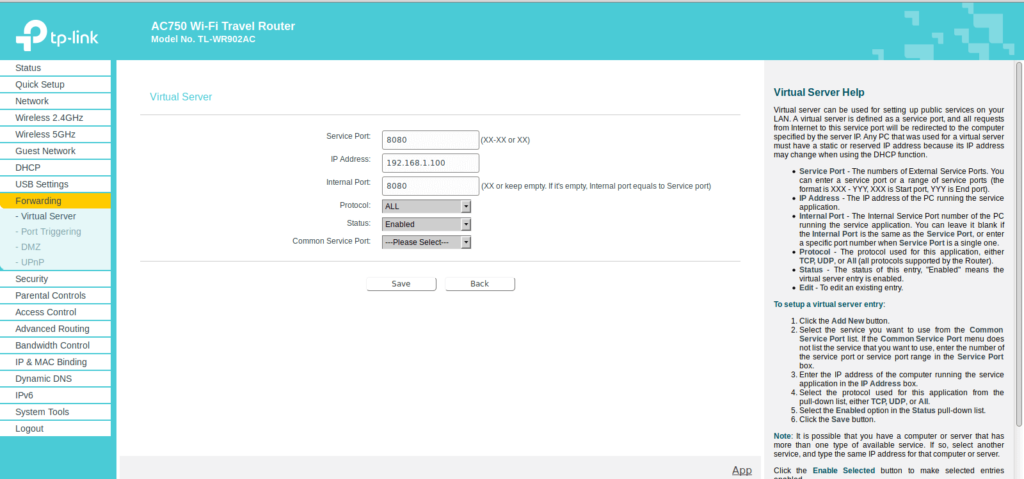Screen dimensions: 1024x479
Task: Select Port Triggering submenu item
Action: tap(51, 232)
